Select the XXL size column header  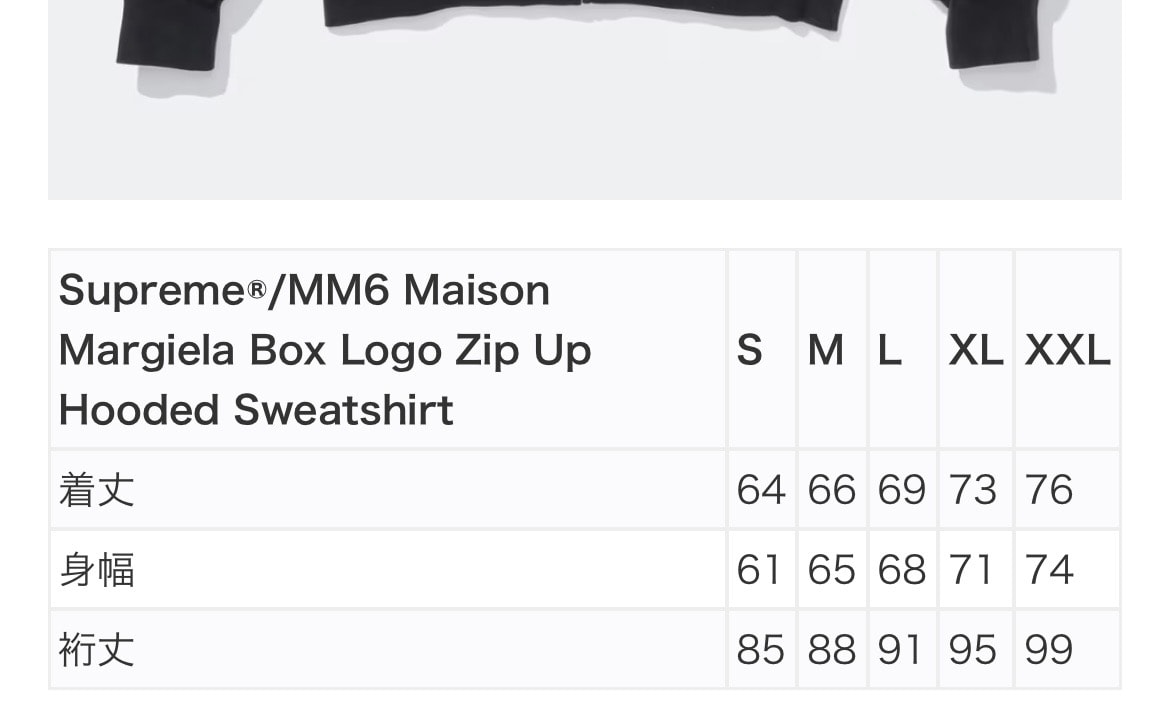(1067, 350)
